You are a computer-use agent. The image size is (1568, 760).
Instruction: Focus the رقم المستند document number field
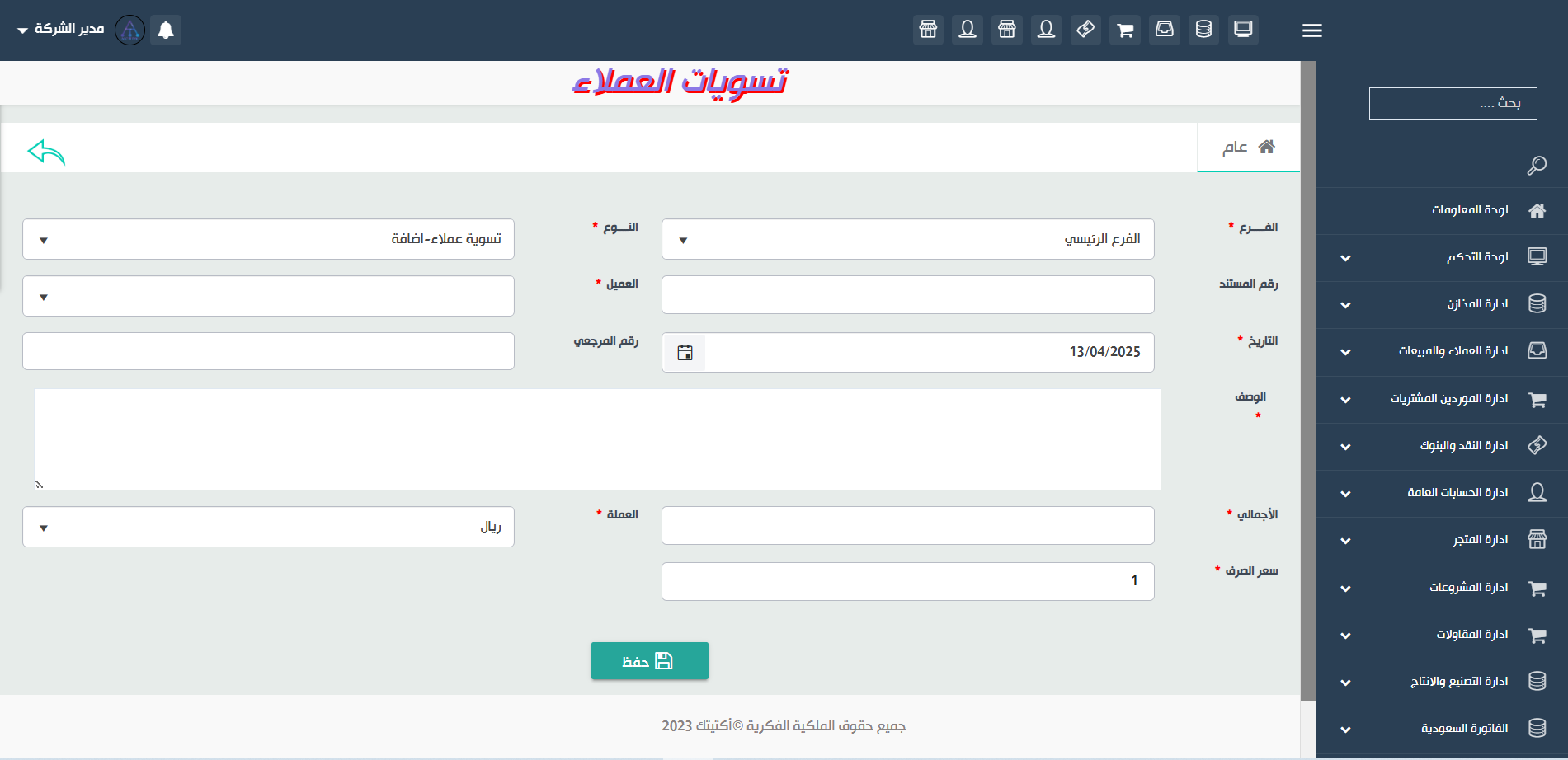click(907, 294)
